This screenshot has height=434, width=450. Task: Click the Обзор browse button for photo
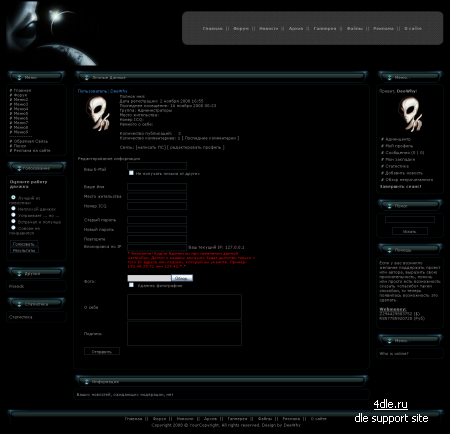point(182,278)
